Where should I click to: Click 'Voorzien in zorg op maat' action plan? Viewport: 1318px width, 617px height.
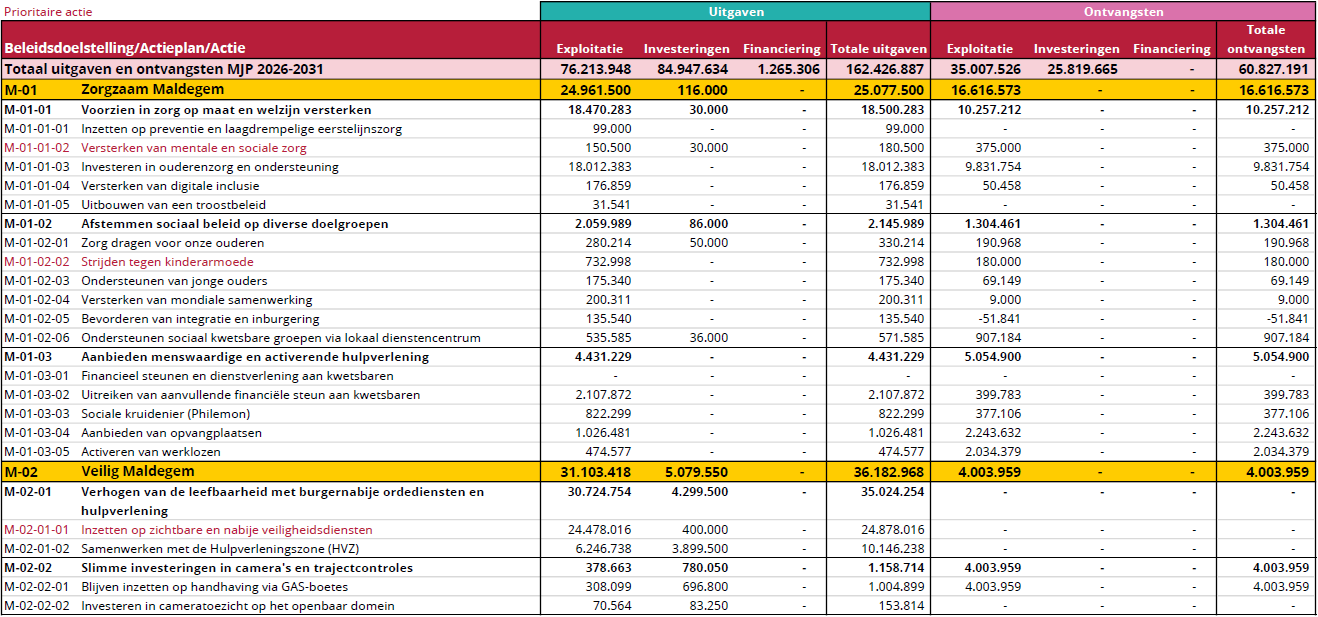[226, 110]
